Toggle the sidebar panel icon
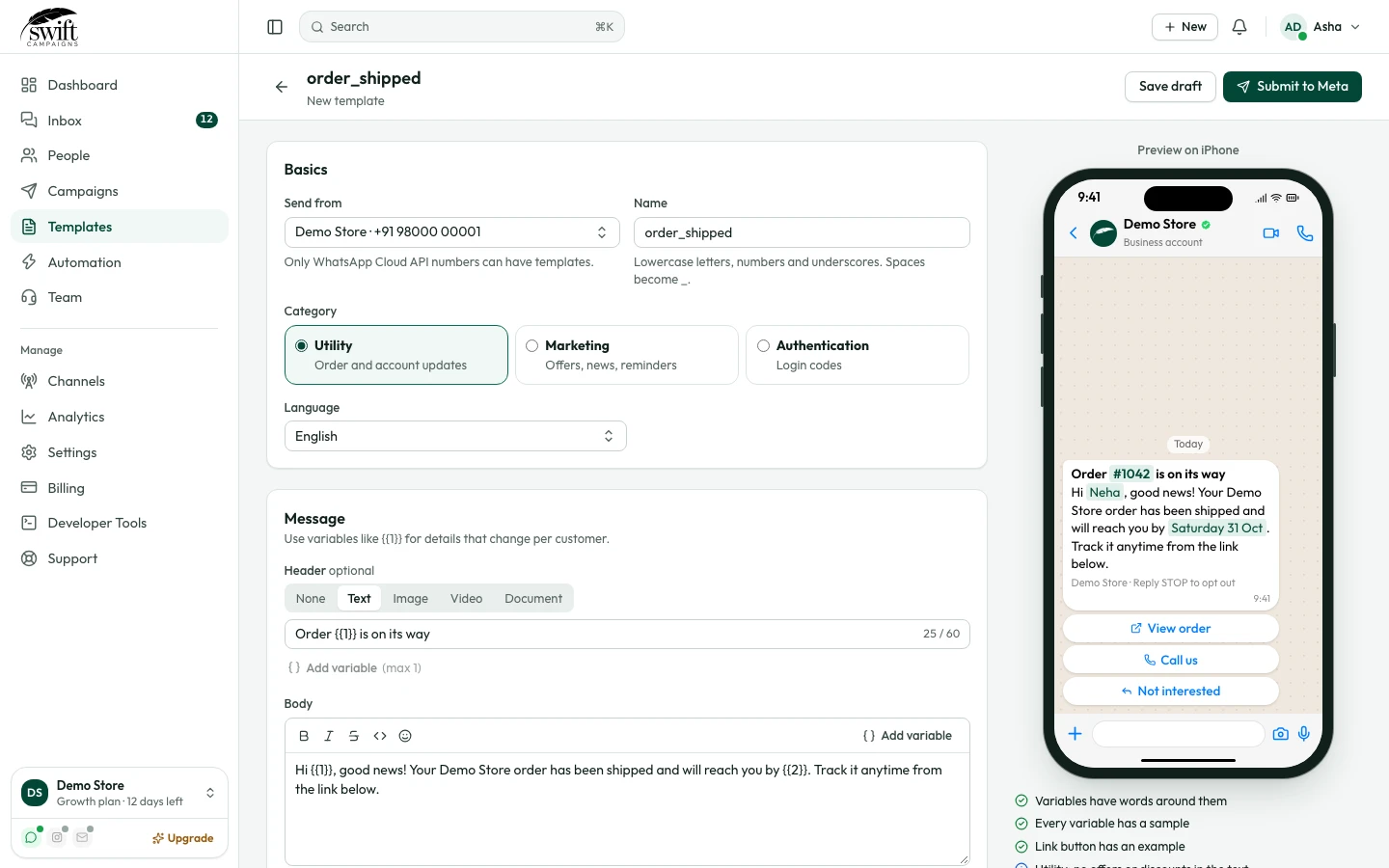1389x868 pixels. point(275,27)
